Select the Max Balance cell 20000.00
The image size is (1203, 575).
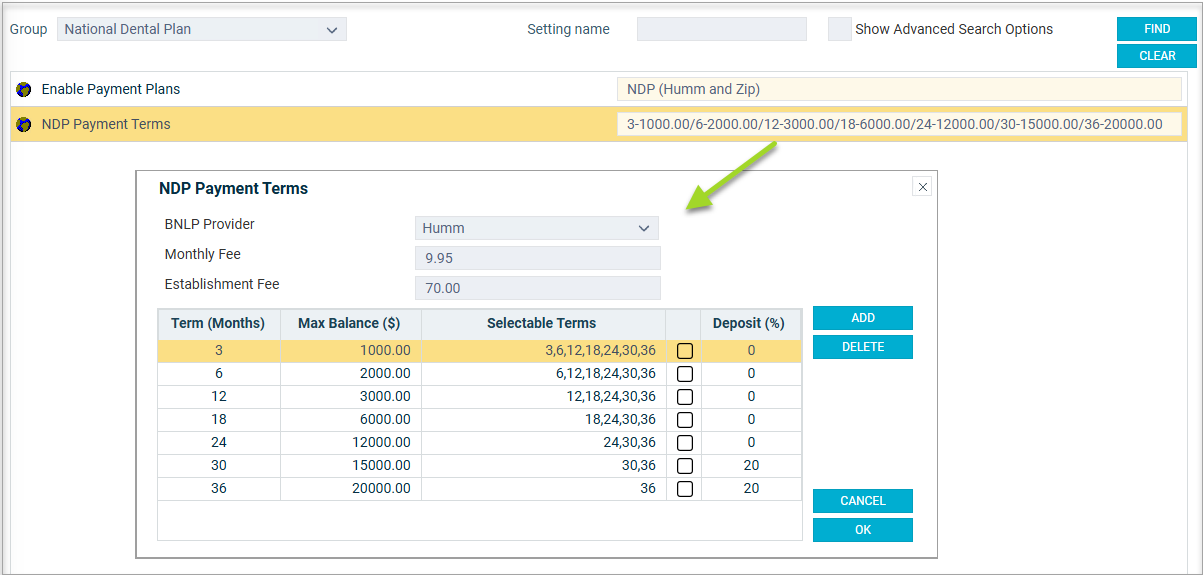tap(350, 489)
